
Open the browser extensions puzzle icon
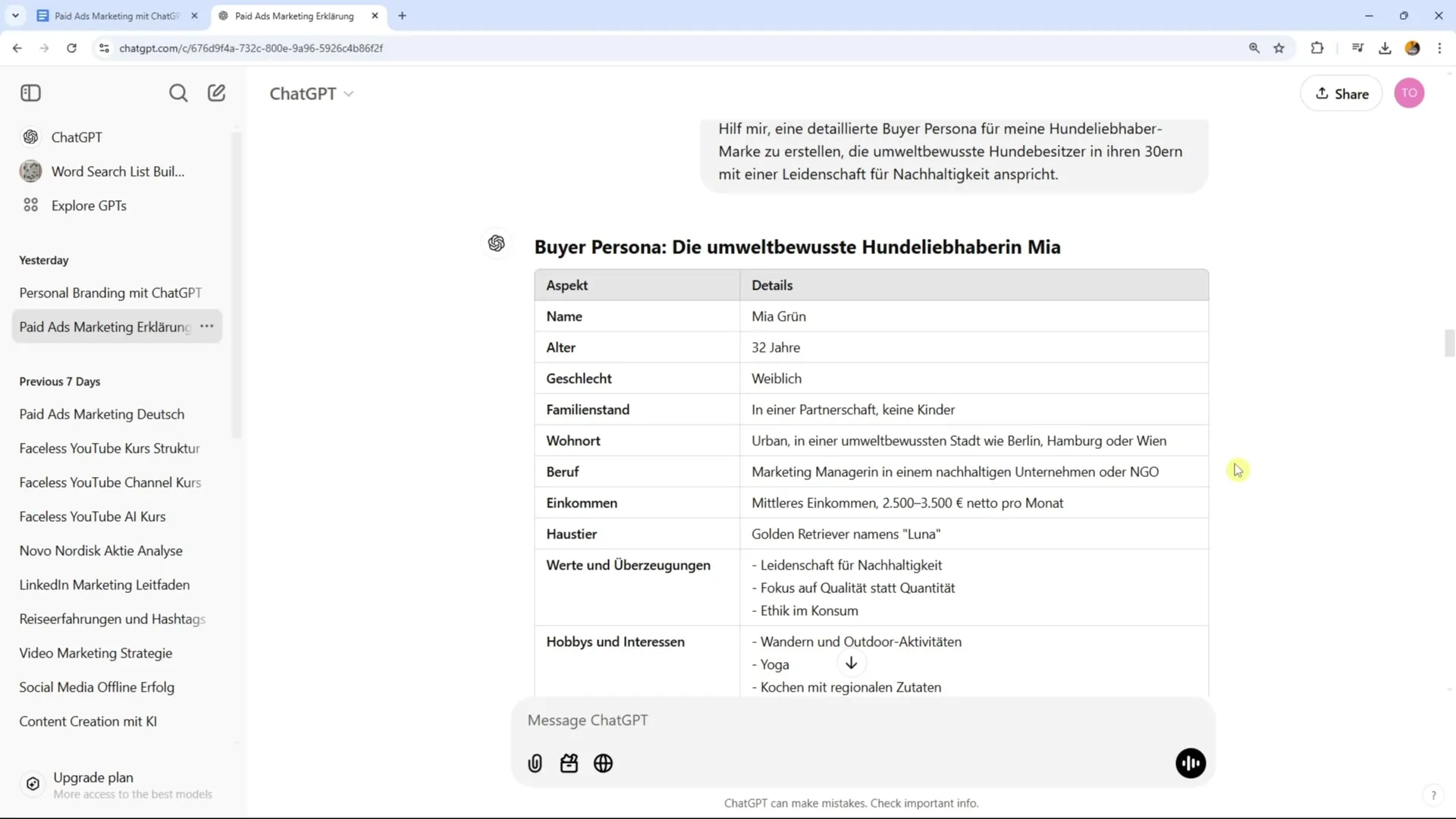pos(1317,48)
